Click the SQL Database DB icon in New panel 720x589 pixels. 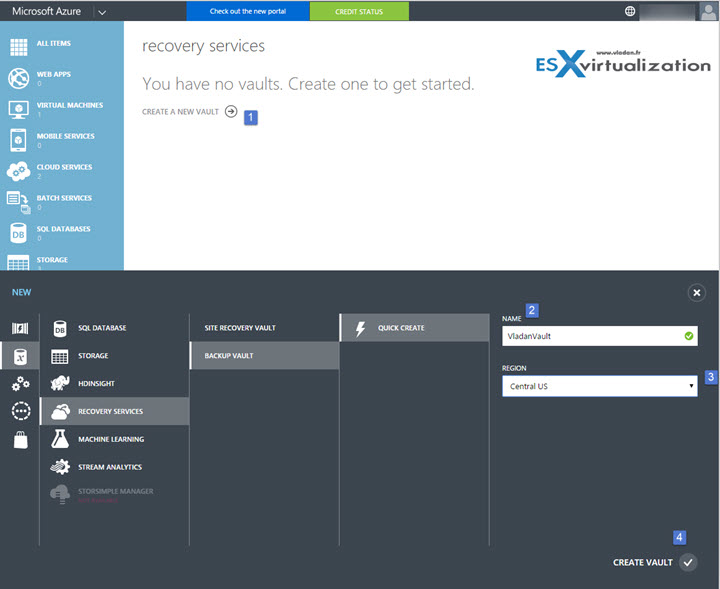pyautogui.click(x=60, y=328)
